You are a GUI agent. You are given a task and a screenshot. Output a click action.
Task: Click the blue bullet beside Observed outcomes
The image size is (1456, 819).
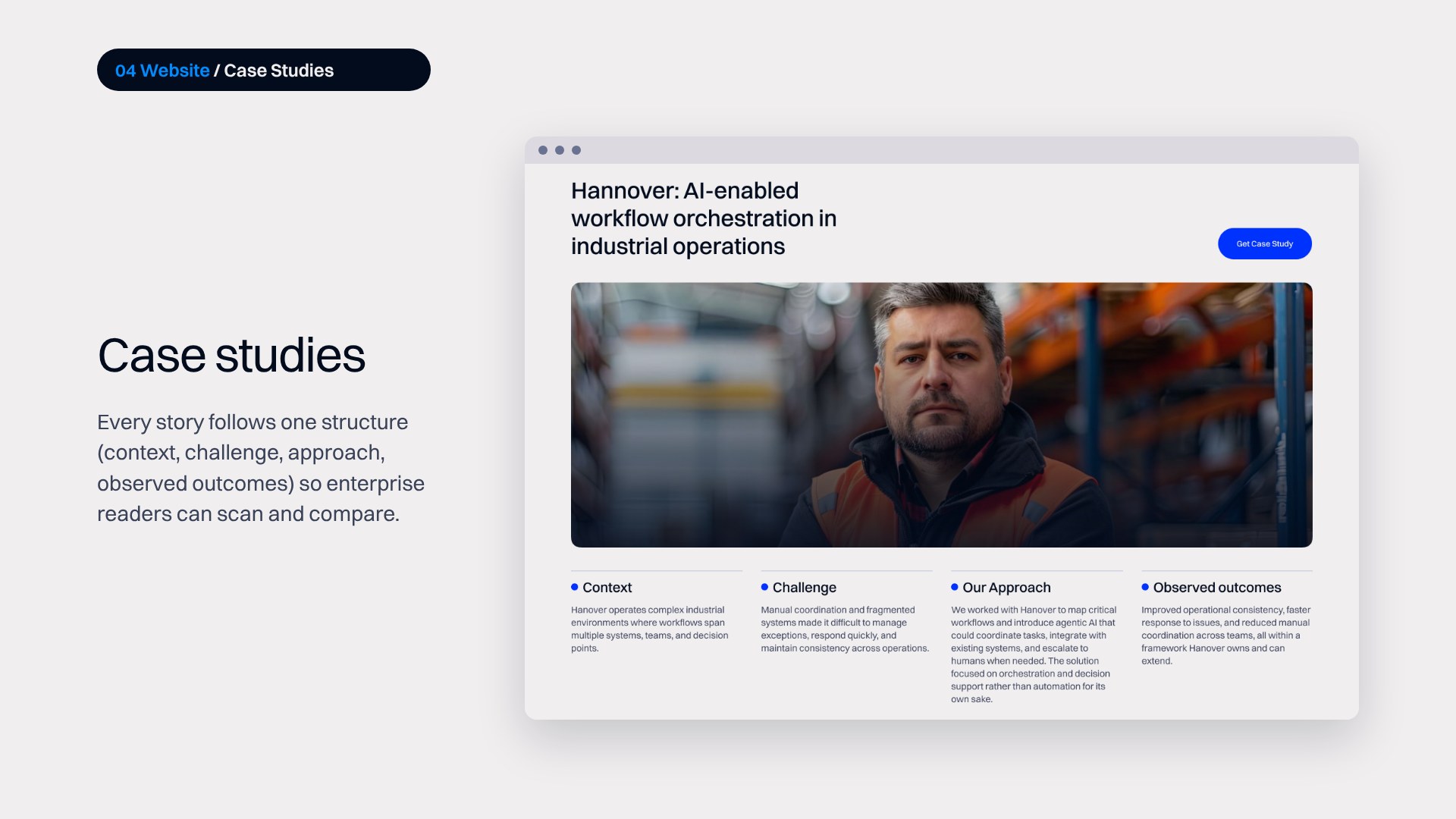coord(1145,587)
